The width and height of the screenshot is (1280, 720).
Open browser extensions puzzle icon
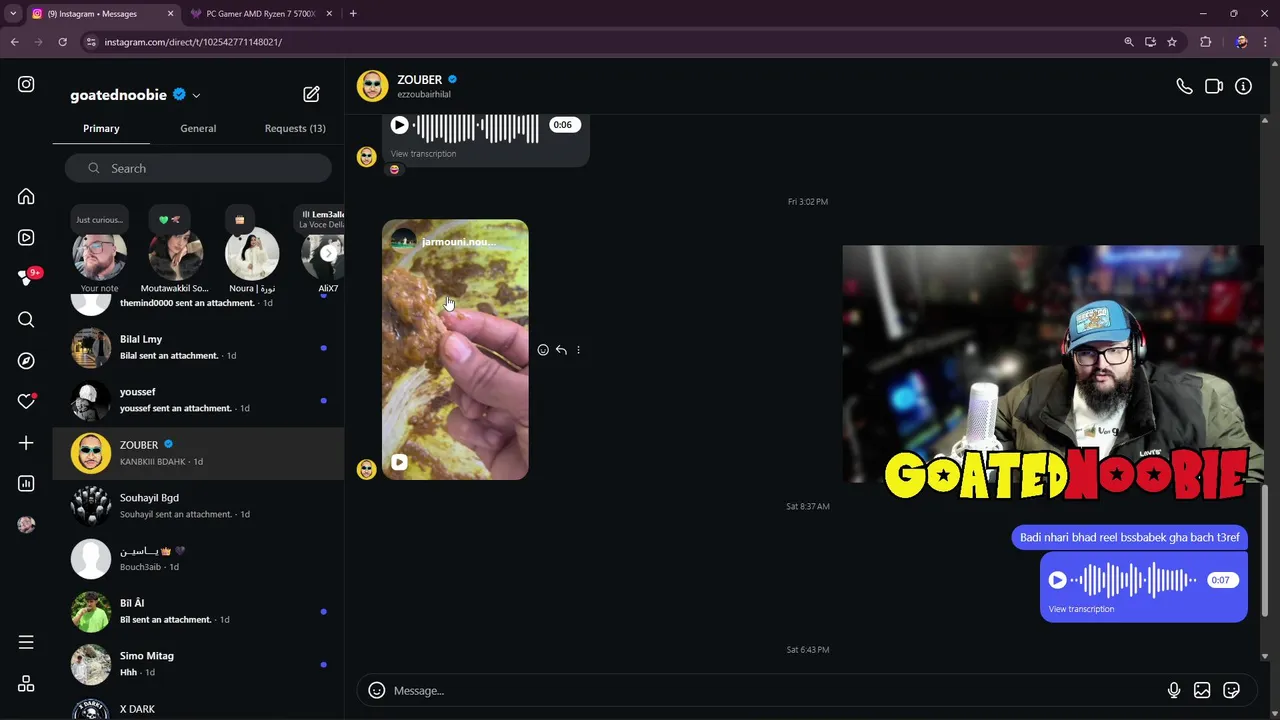pyautogui.click(x=1205, y=42)
